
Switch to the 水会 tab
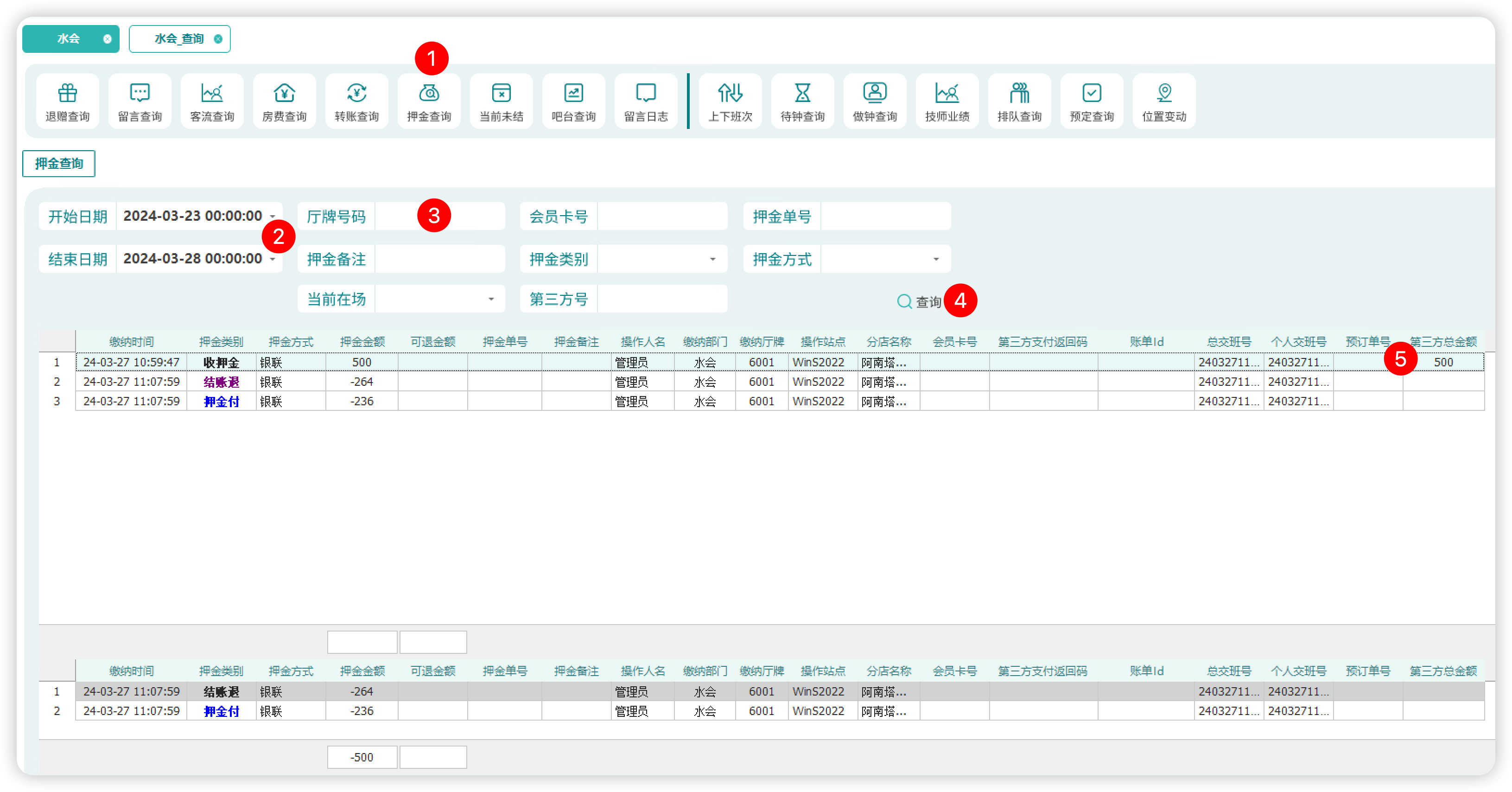(70, 39)
